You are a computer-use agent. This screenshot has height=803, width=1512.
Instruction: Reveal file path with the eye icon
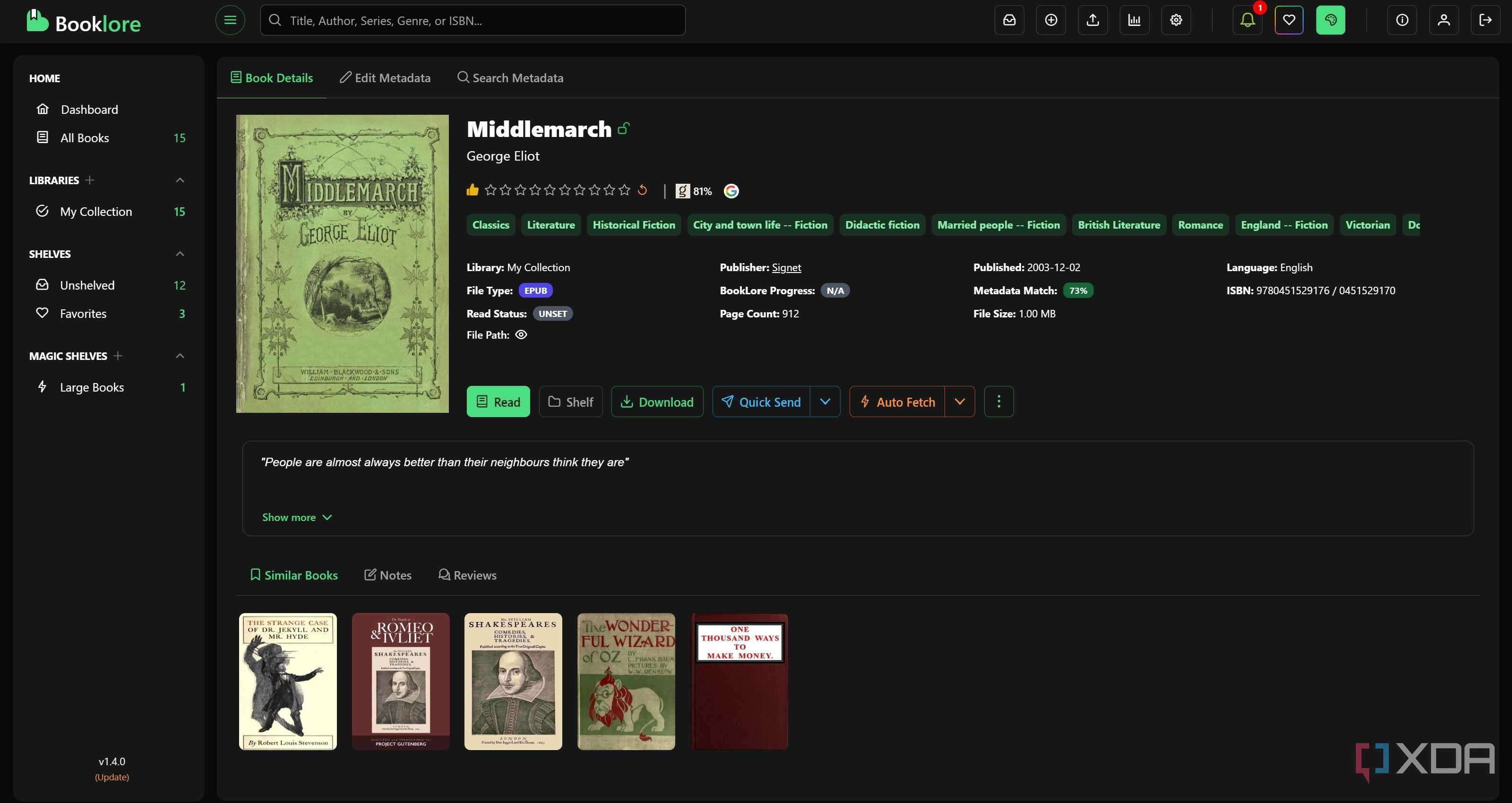pos(521,334)
